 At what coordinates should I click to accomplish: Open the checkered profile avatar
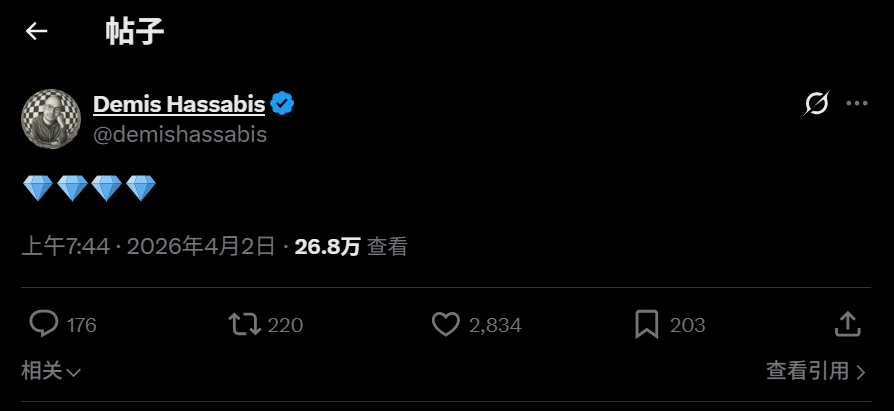[x=51, y=118]
